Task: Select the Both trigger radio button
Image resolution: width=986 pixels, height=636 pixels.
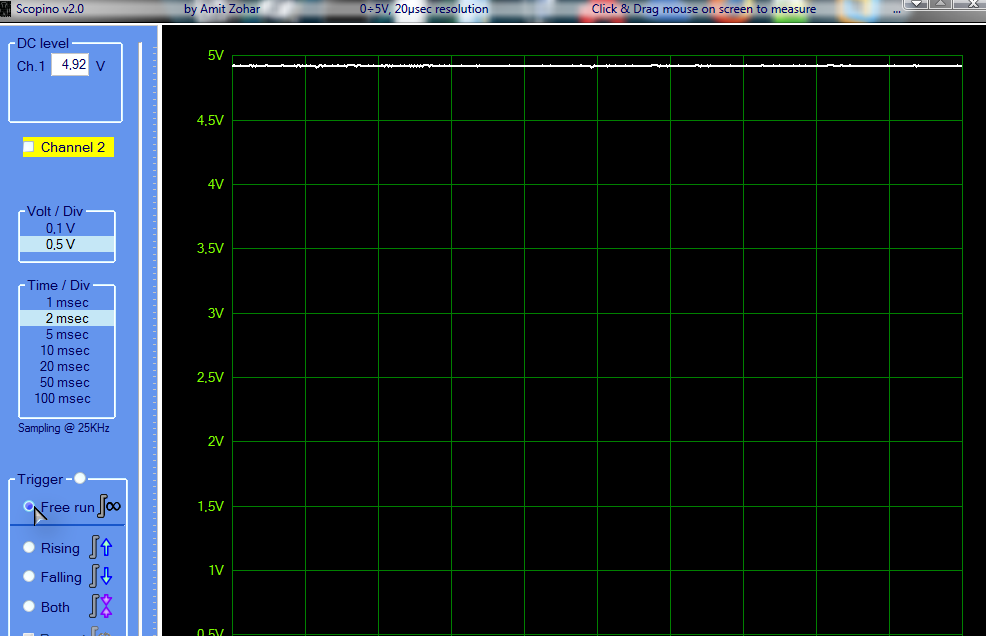Action: click(x=30, y=607)
